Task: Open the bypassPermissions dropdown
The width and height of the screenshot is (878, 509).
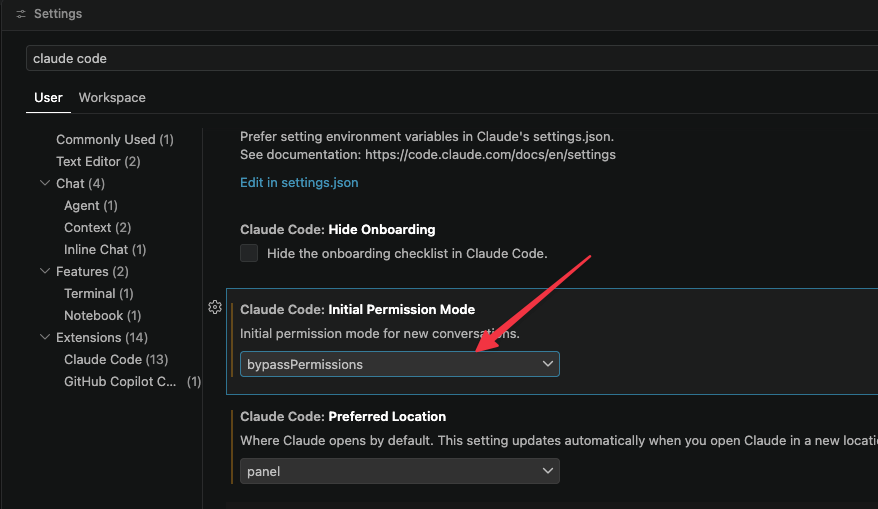Action: pos(400,364)
